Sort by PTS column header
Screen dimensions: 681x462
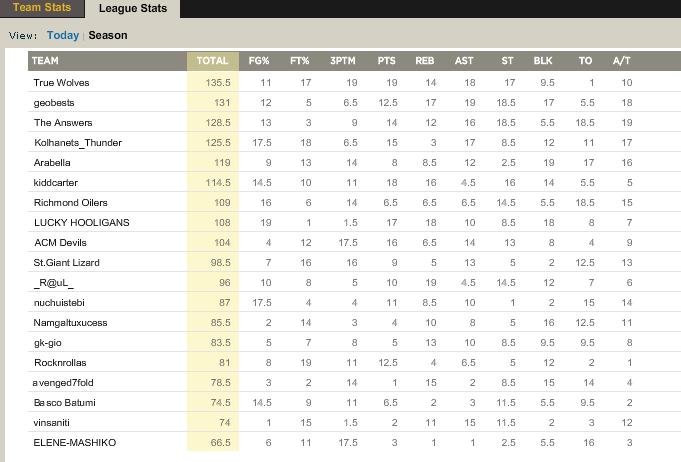386,61
